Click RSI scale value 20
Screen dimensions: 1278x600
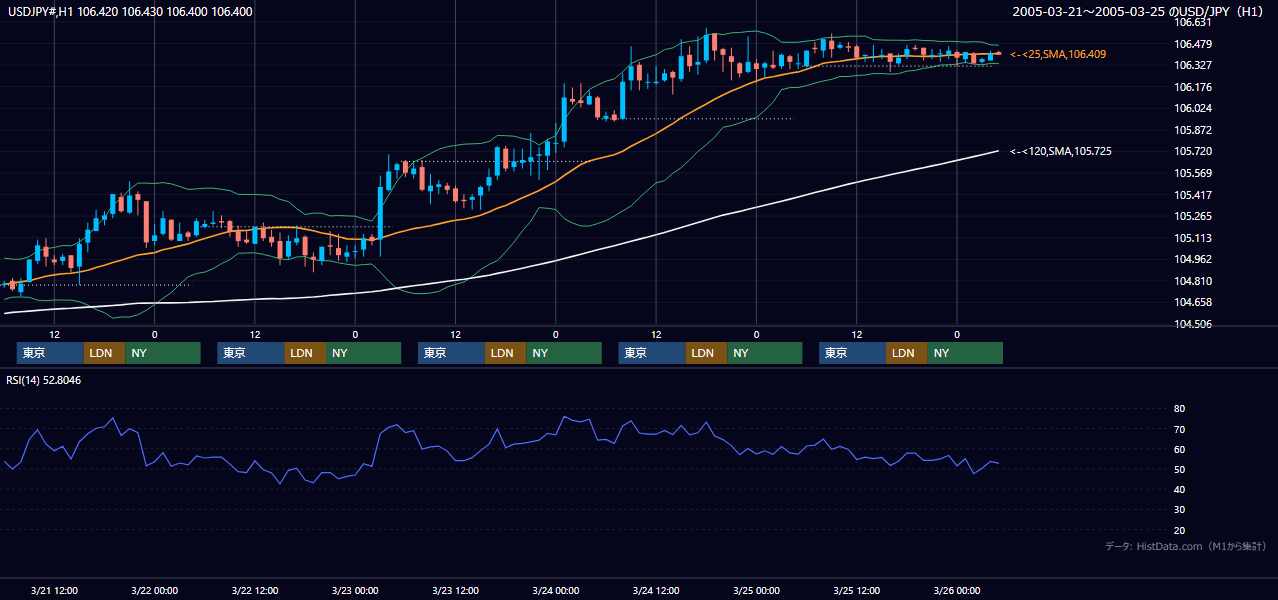click(1180, 530)
